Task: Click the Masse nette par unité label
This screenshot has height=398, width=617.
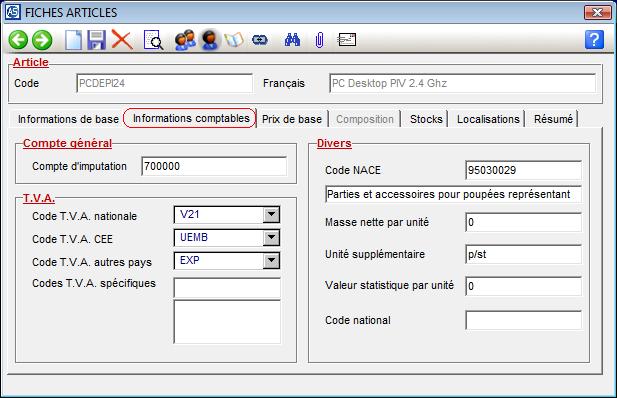Action: pyautogui.click(x=377, y=222)
